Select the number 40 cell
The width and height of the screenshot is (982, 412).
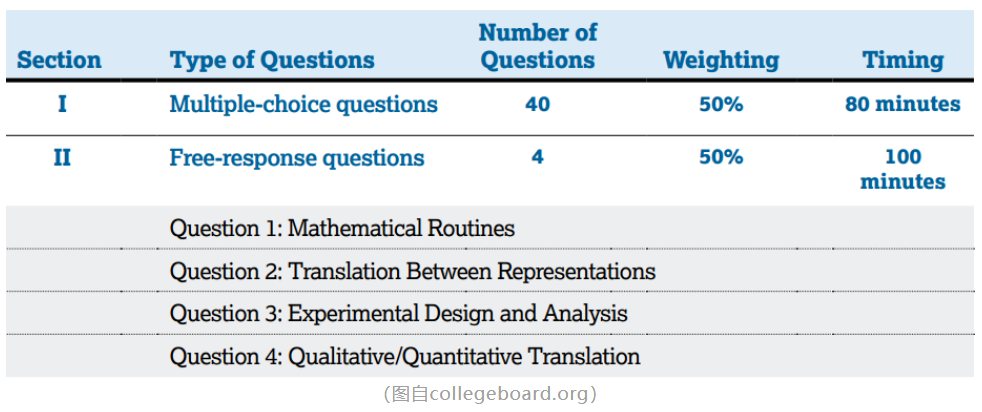click(x=537, y=104)
